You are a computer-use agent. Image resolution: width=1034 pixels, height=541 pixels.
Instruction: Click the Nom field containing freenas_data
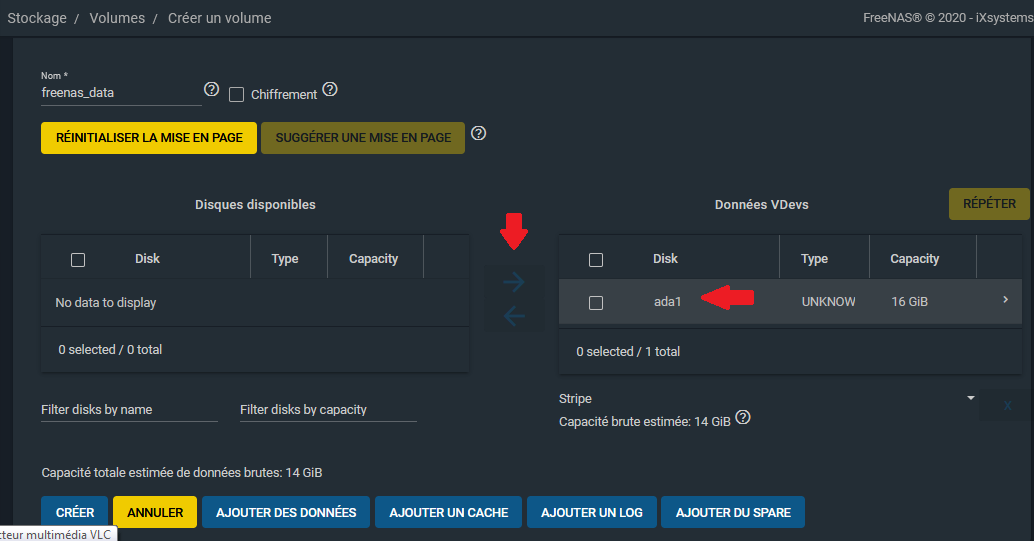[121, 92]
